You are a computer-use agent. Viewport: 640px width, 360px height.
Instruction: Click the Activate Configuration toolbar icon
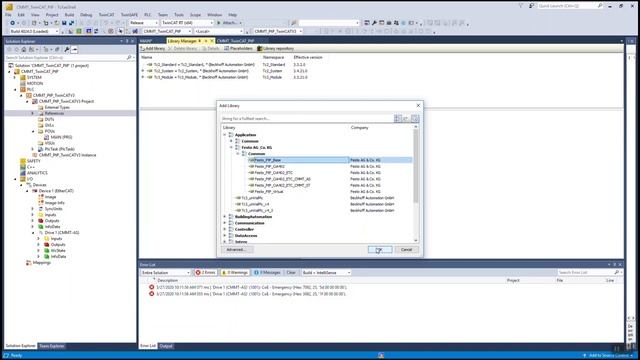click(x=71, y=31)
